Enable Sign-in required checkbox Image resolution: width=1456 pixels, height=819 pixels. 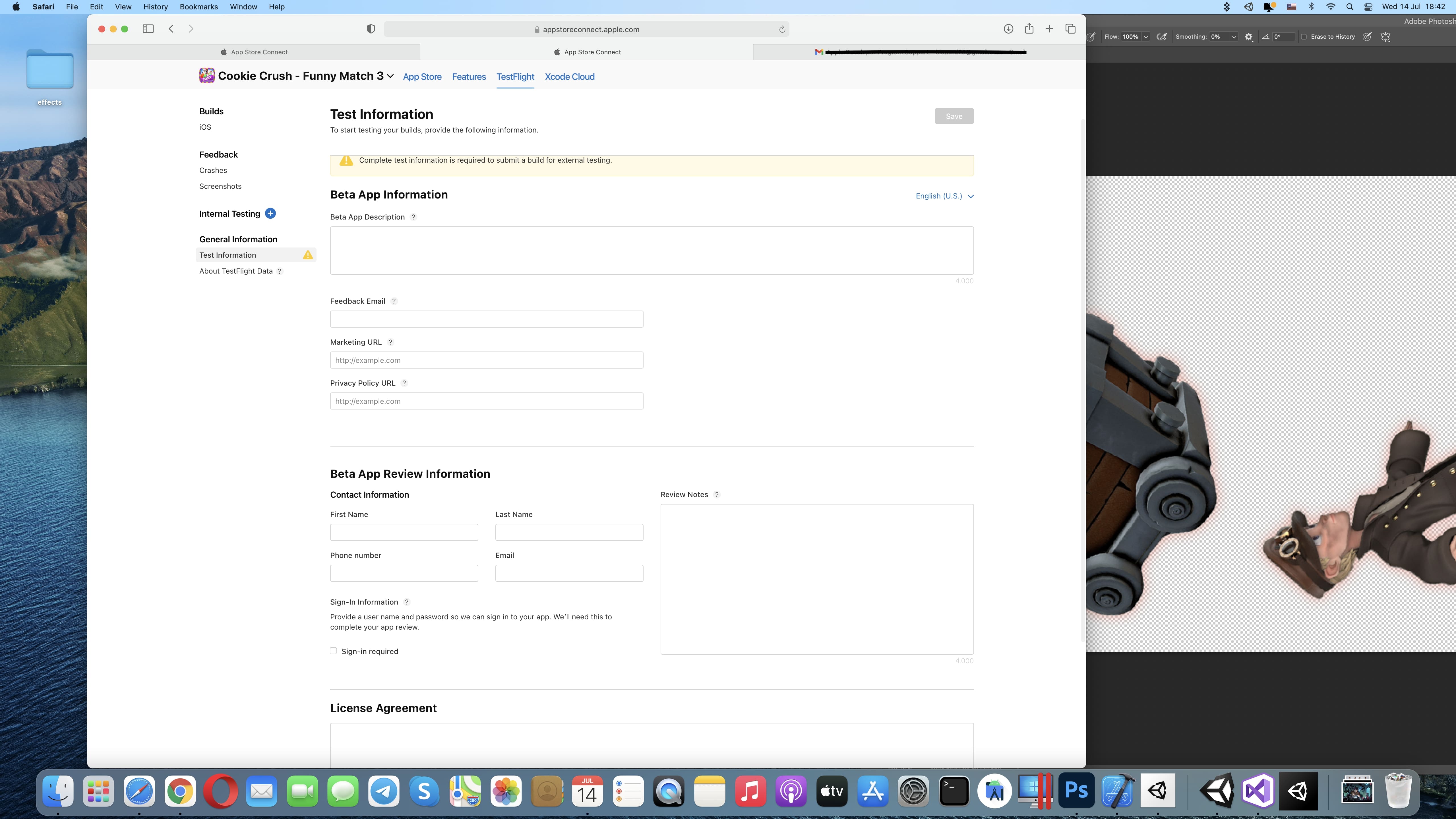(x=334, y=651)
